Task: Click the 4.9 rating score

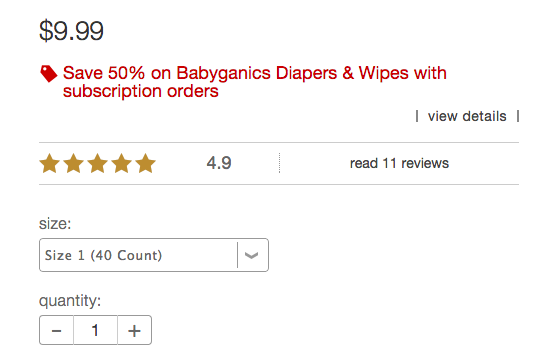Action: (x=219, y=163)
